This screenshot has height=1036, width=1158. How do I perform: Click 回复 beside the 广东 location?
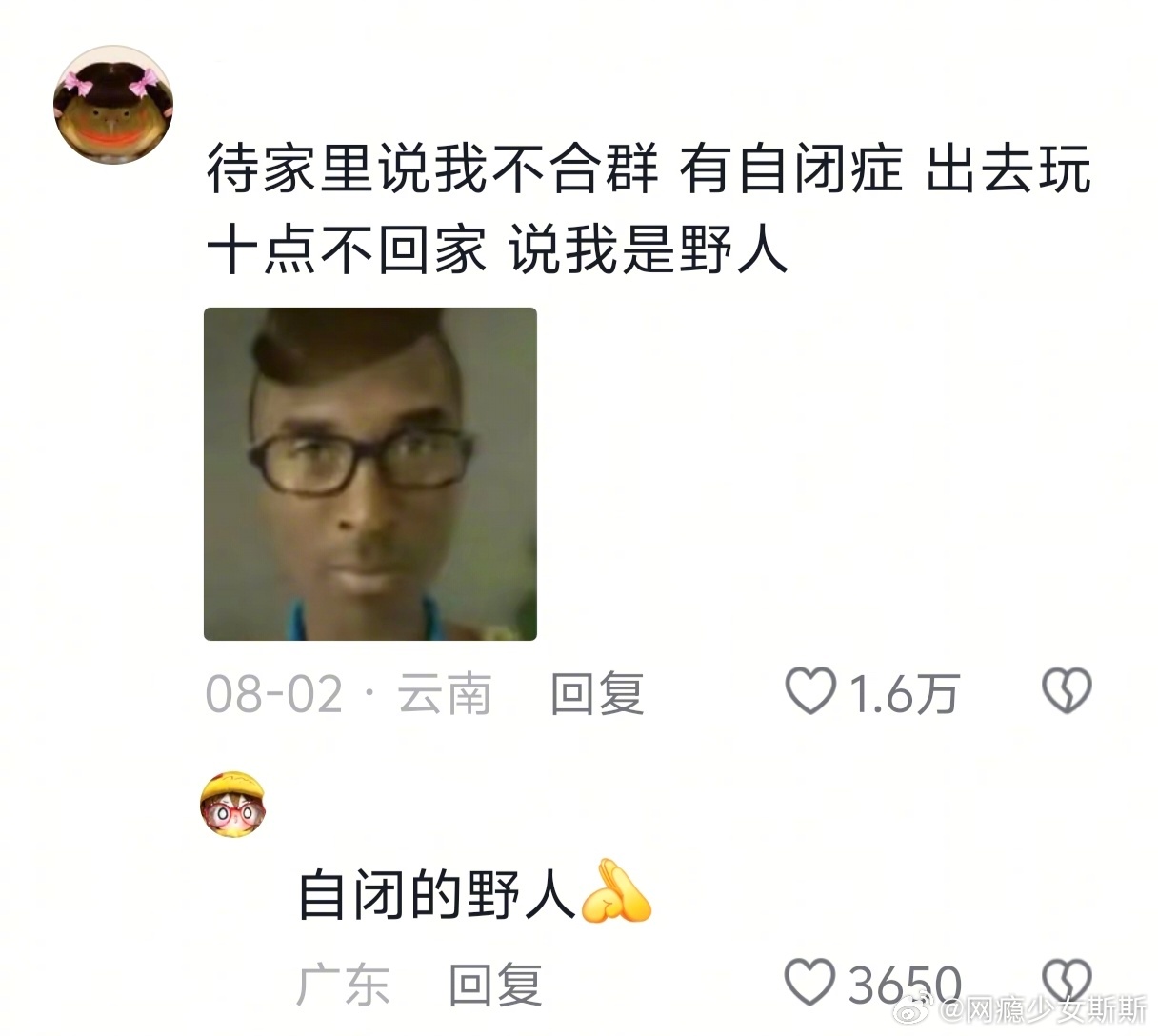495,985
